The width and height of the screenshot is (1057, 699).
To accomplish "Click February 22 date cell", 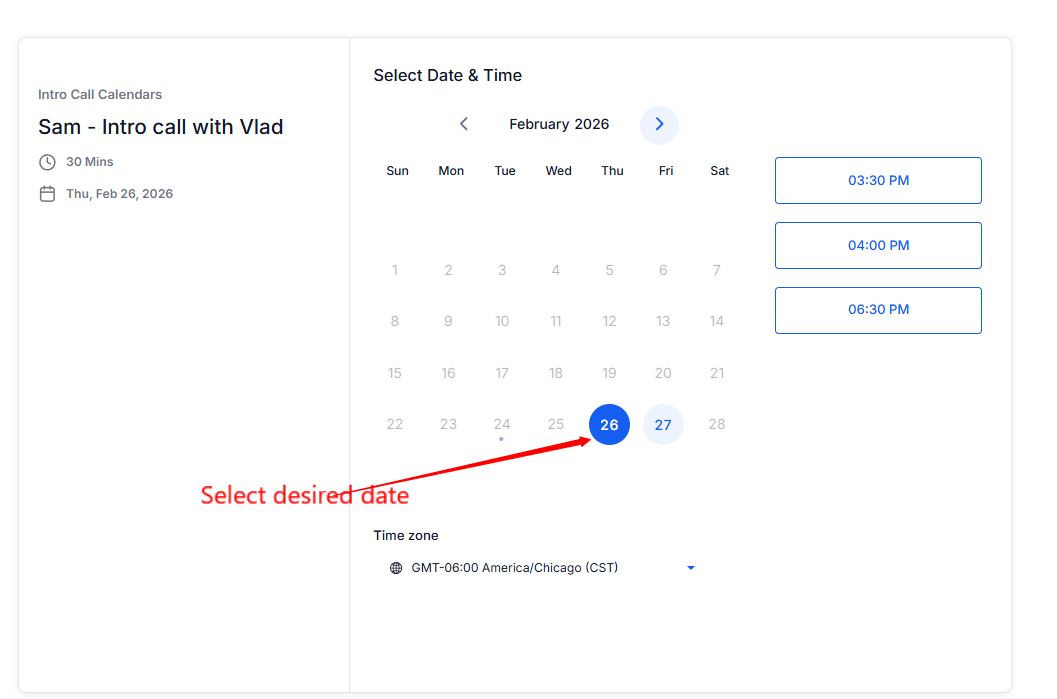I will (x=395, y=424).
